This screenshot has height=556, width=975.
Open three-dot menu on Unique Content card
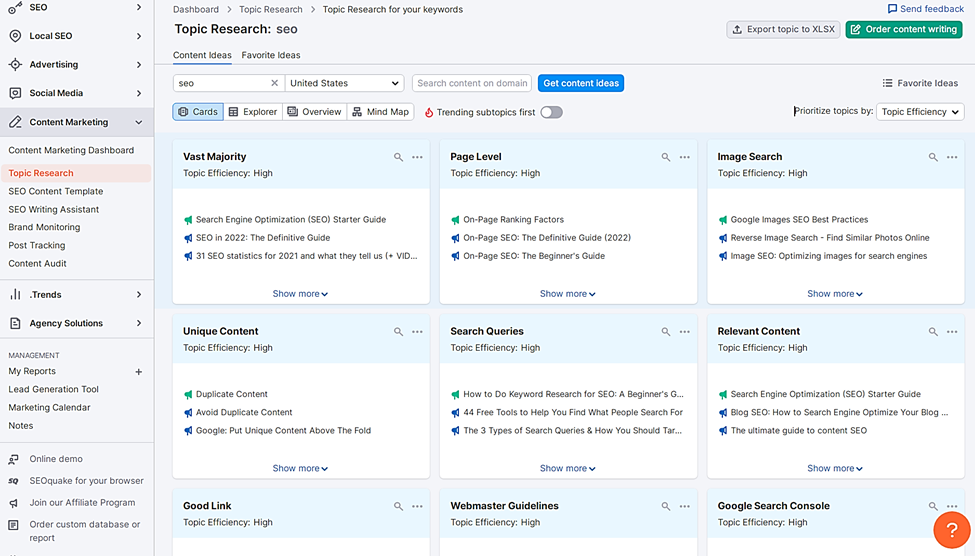pyautogui.click(x=417, y=332)
